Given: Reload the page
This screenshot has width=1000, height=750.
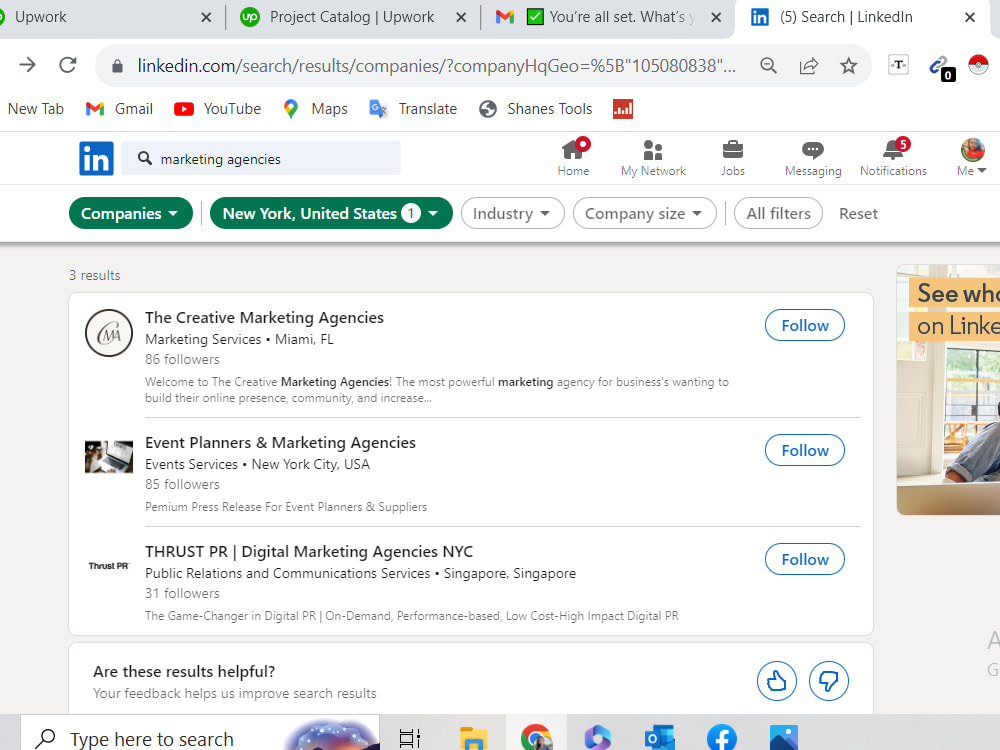Looking at the screenshot, I should pyautogui.click(x=68, y=65).
